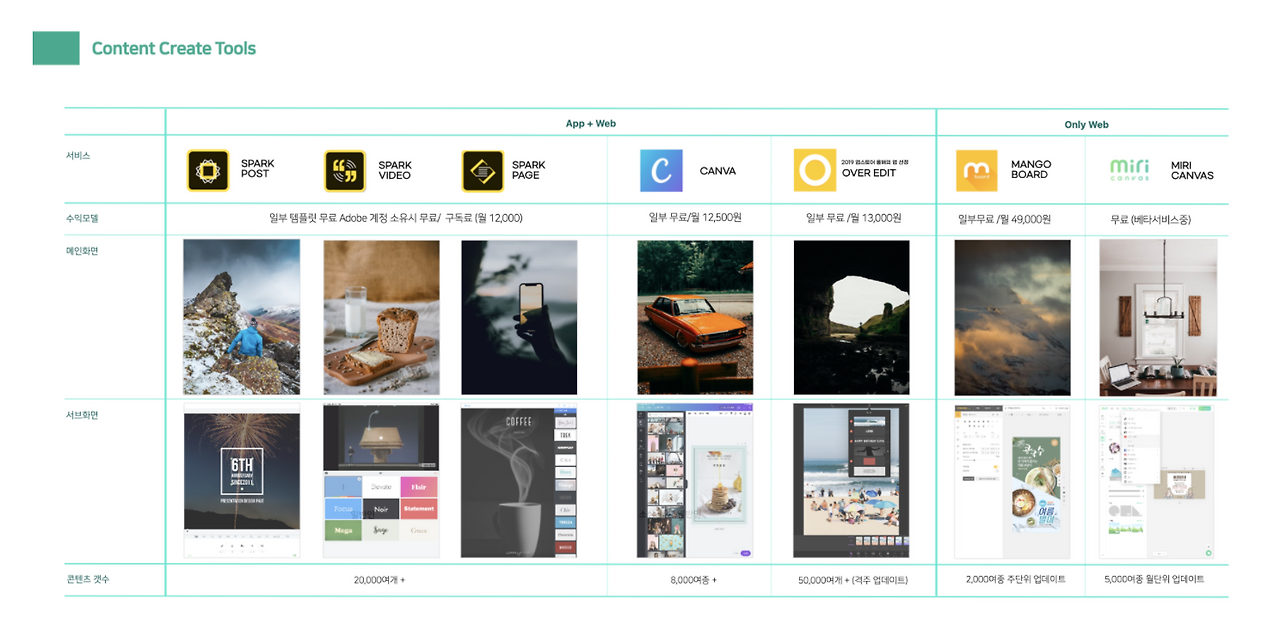This screenshot has height=636, width=1280.
Task: Click the Spark Post logo icon
Action: pos(208,171)
